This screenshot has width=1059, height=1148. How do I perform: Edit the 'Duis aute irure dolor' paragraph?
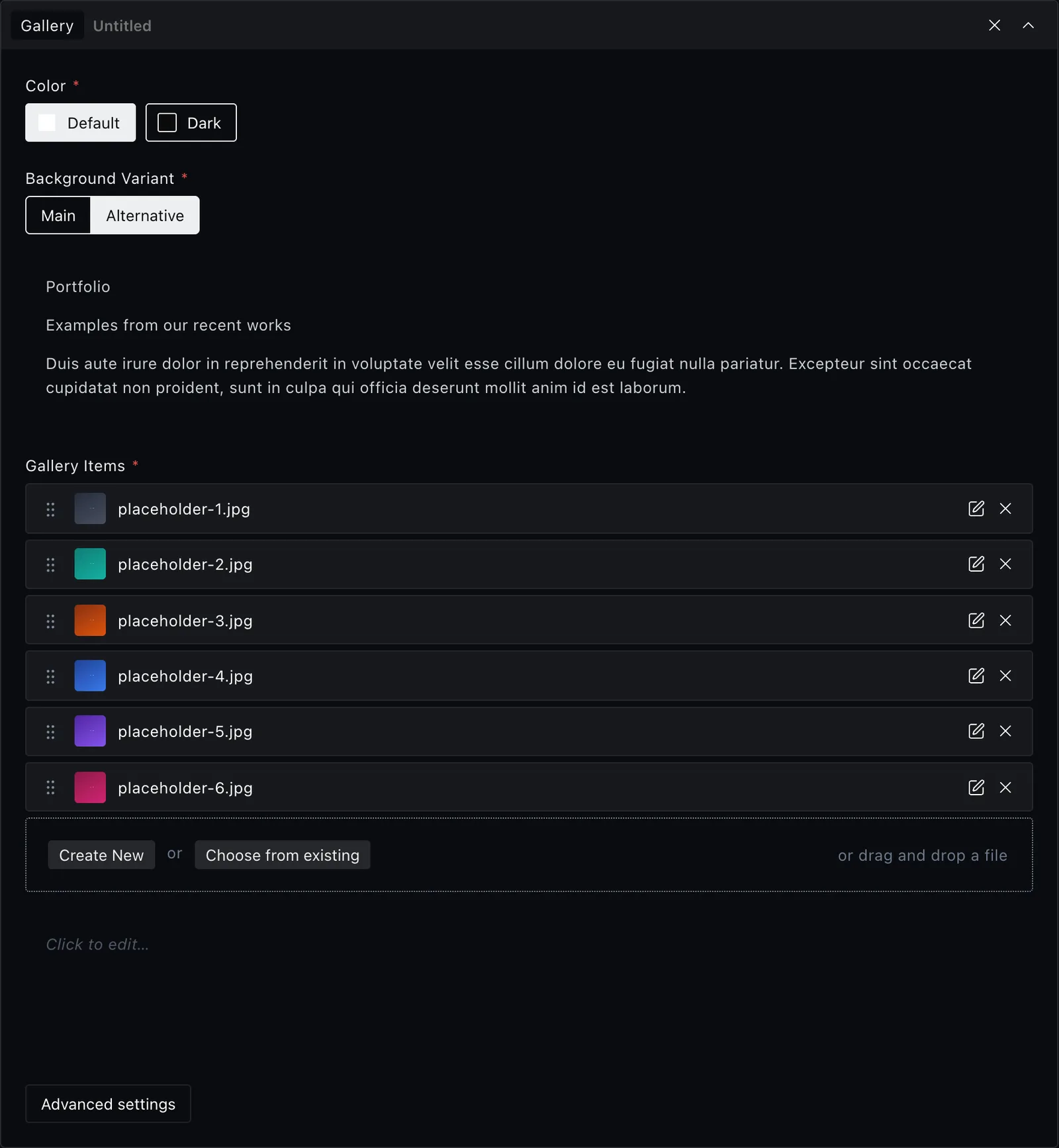(x=508, y=375)
